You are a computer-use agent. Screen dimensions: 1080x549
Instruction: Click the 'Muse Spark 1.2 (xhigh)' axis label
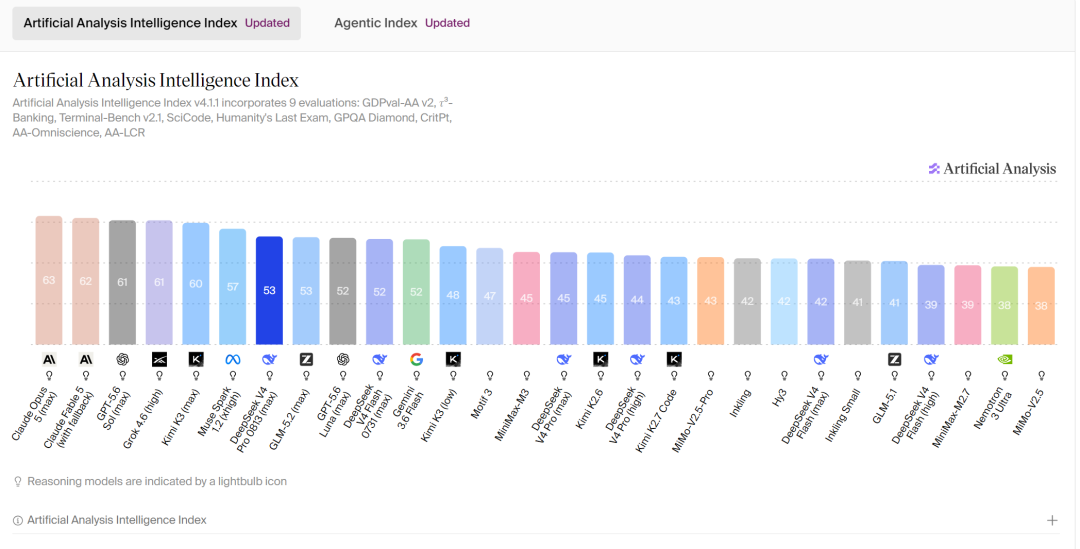(x=219, y=412)
